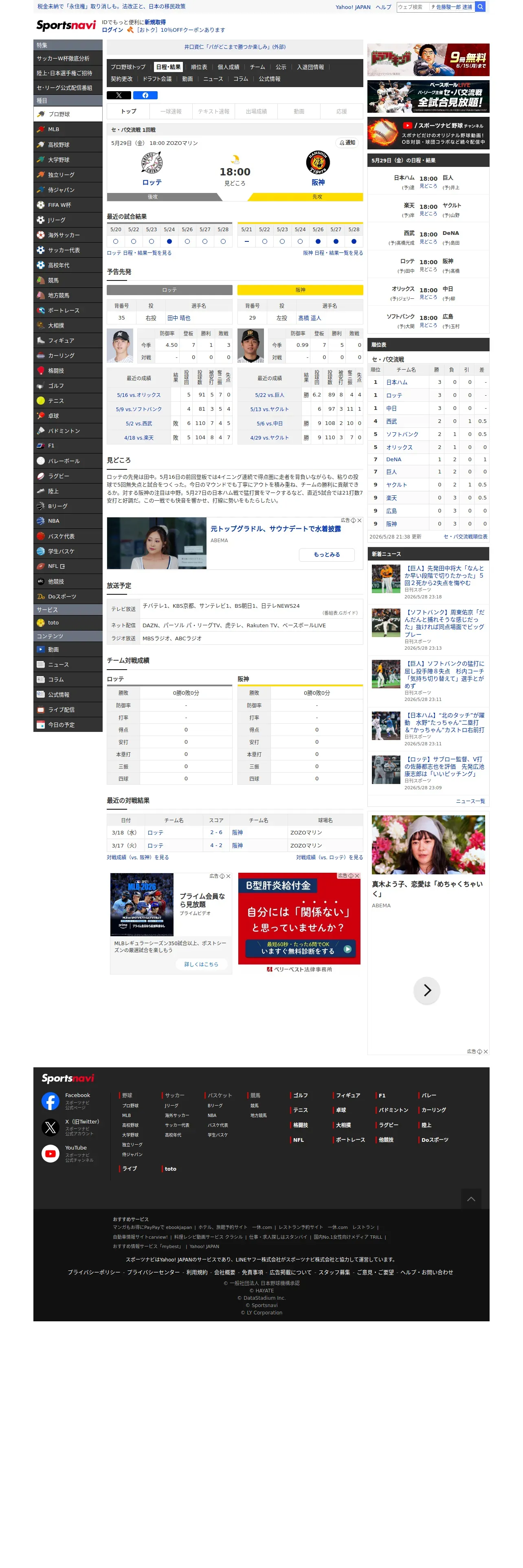Open the 井口資仁 headline link above menu
The height and width of the screenshot is (1568, 523).
tap(235, 47)
